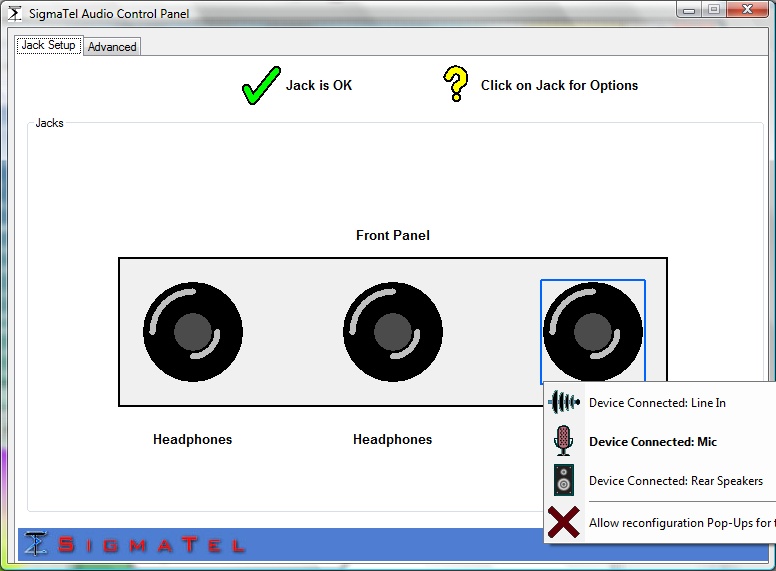
Task: Click the microphone icon in menu
Action: (x=563, y=440)
